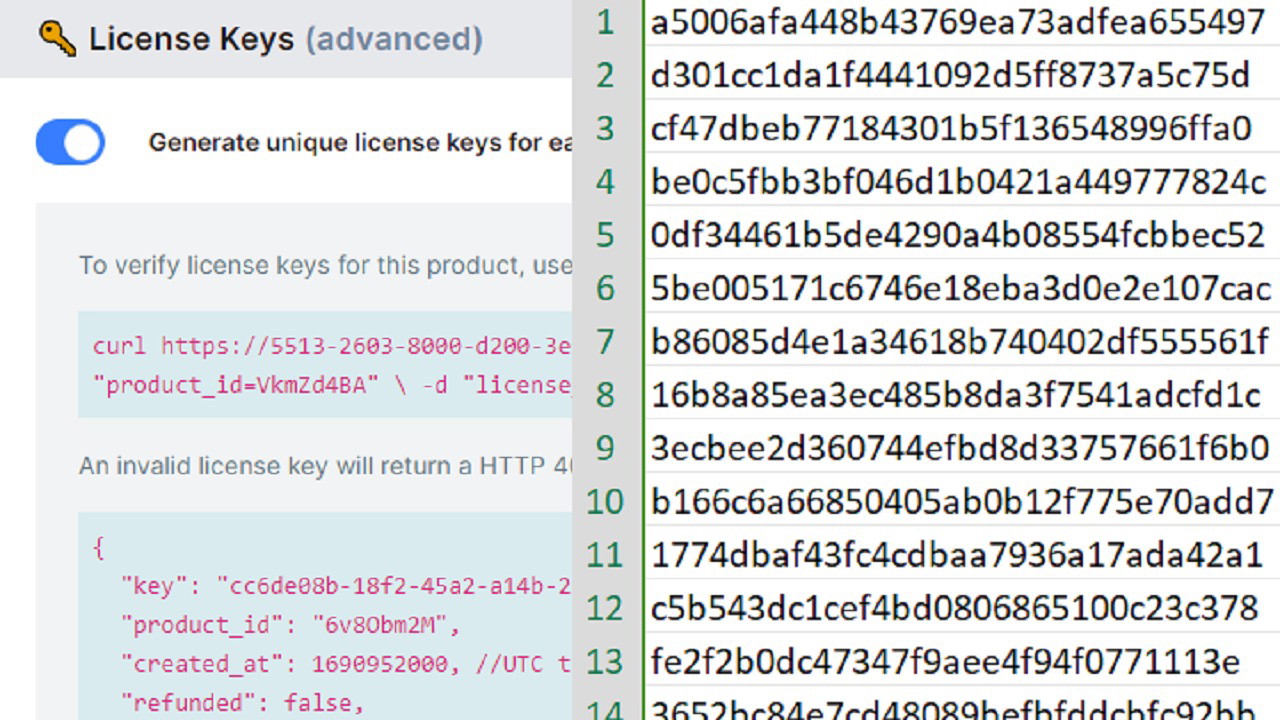Select the cell with key be0c5fbb3bf0

coord(958,182)
